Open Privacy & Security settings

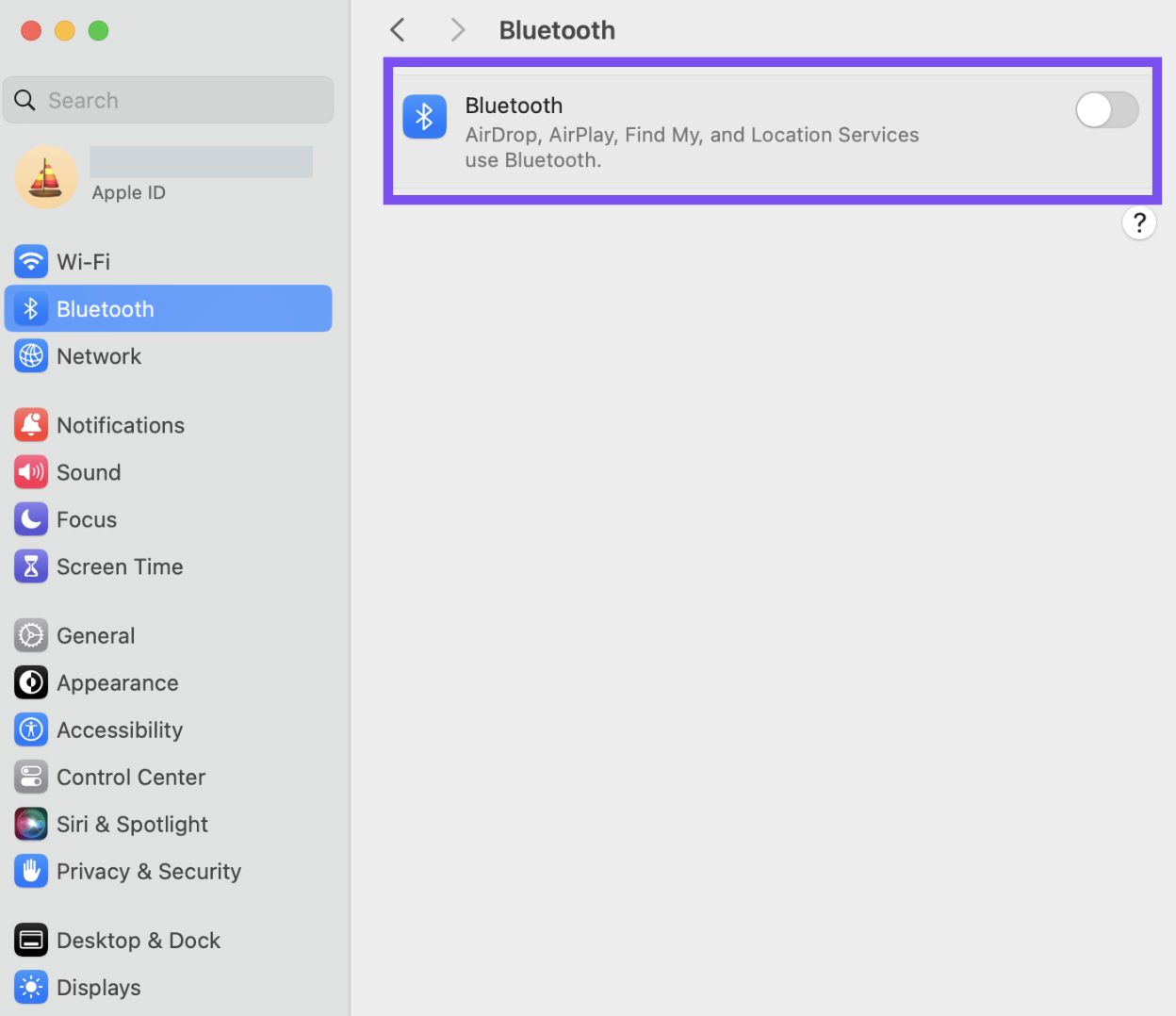169,871
